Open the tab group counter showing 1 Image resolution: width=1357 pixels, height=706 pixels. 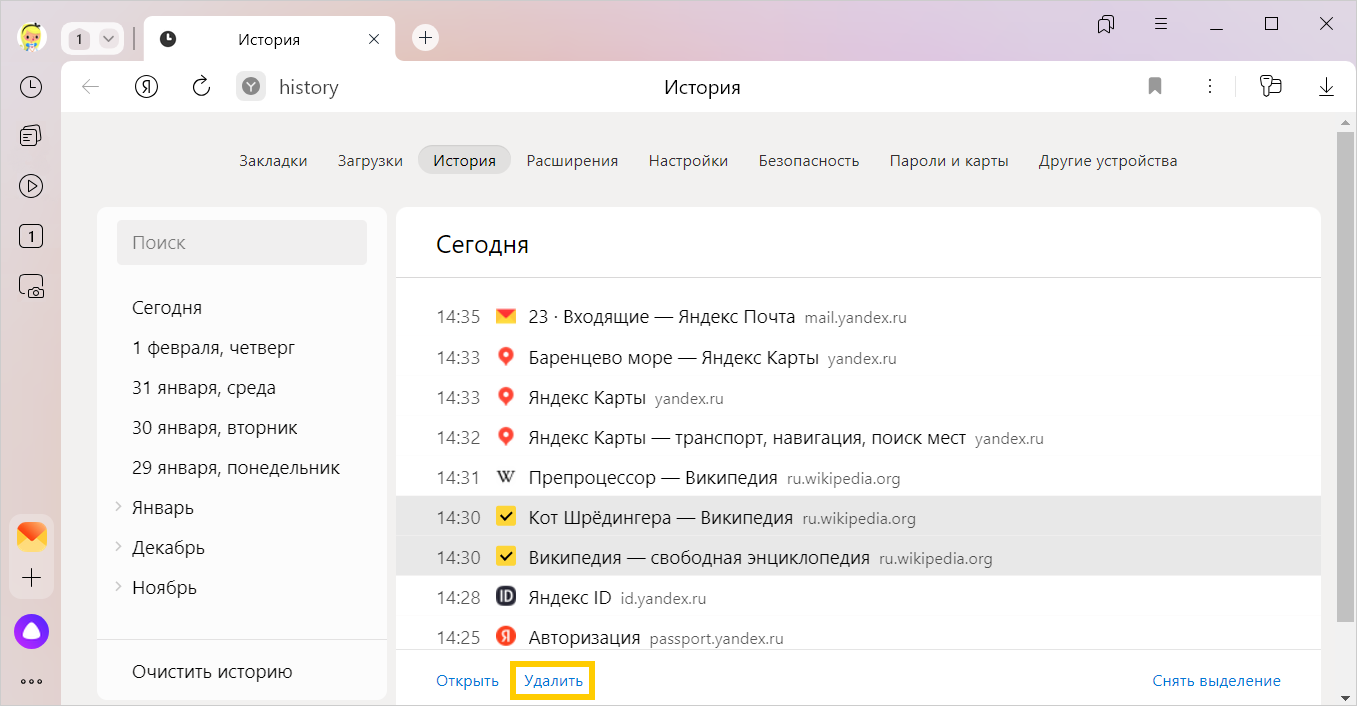tap(80, 39)
